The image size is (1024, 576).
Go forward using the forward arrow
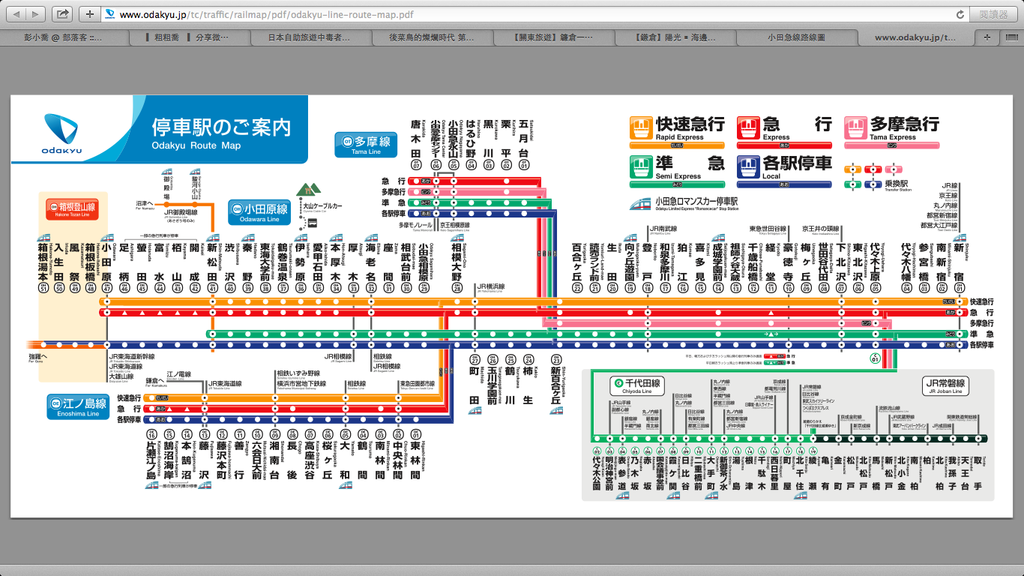[35, 14]
